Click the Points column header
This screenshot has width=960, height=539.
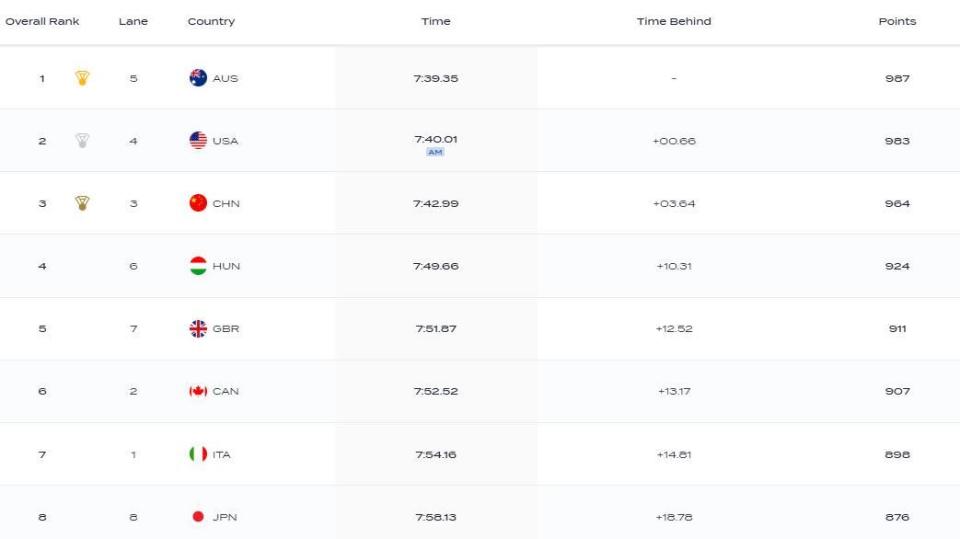(897, 21)
